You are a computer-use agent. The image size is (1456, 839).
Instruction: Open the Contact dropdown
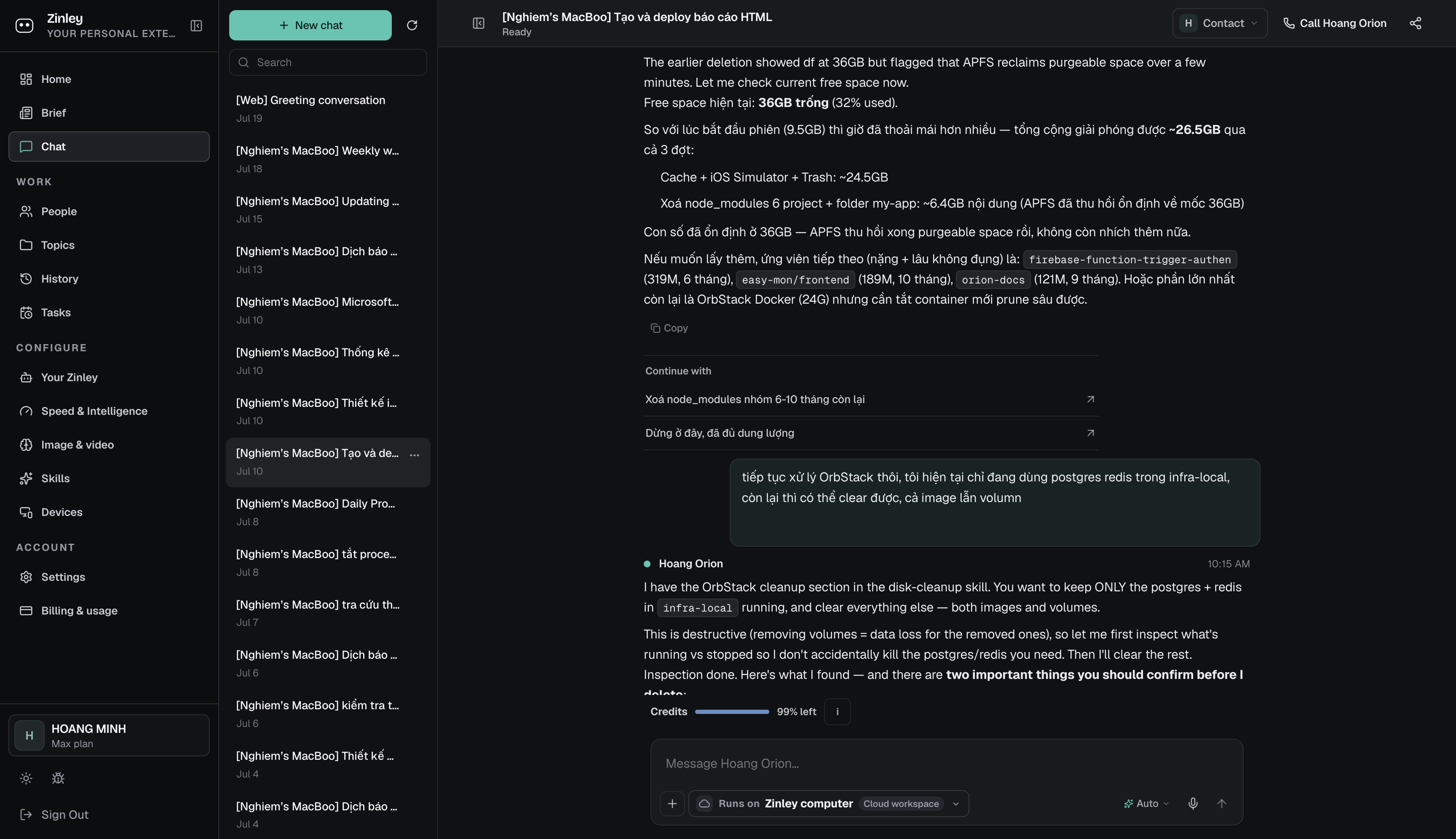coord(1220,23)
